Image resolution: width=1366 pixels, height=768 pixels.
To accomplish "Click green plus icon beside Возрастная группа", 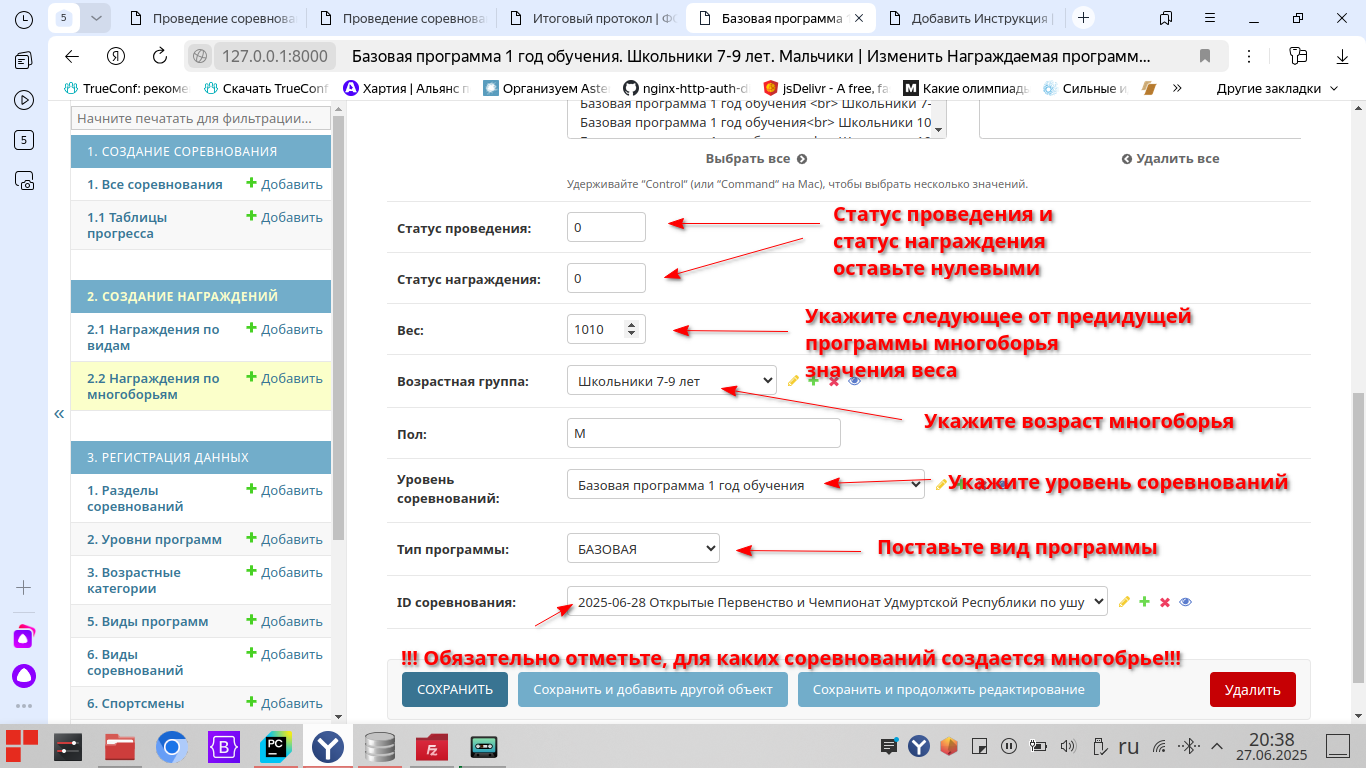I will pos(813,381).
